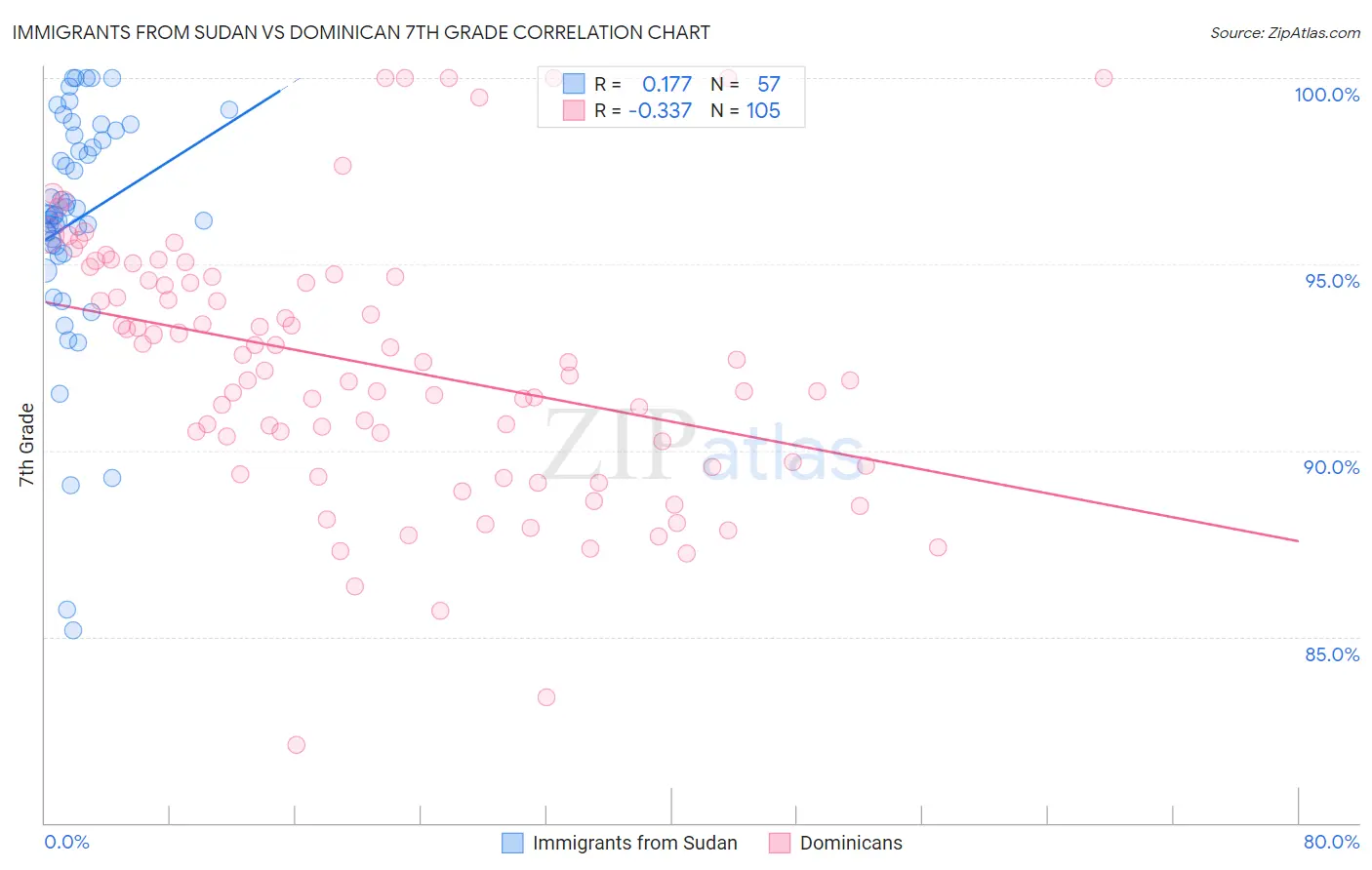Select the Dominicans legend label
Screen dimensions: 1372x870
pyautogui.click(x=851, y=843)
